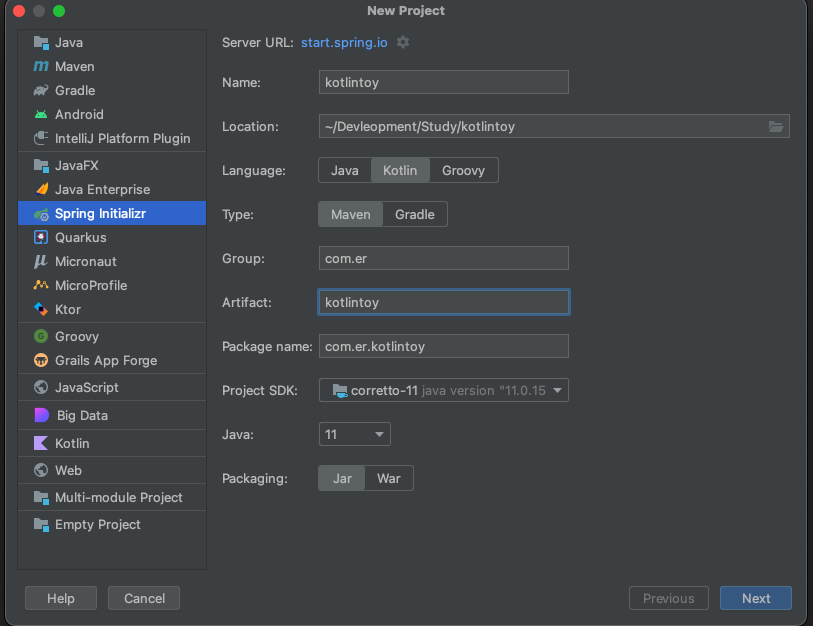Click the Next button
Image resolution: width=813 pixels, height=626 pixels.
coord(755,598)
